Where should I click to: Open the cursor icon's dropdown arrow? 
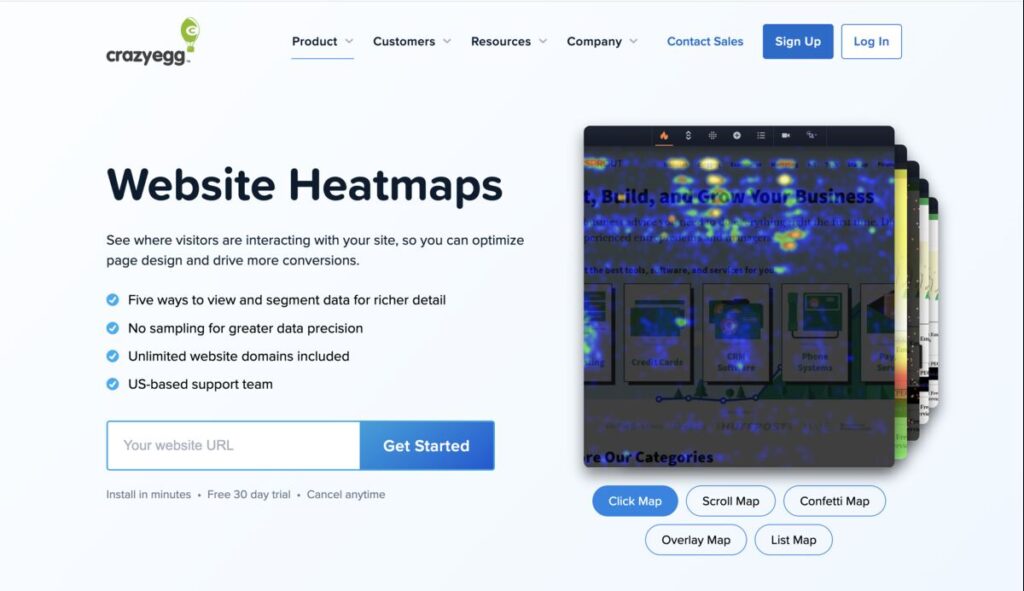817,134
